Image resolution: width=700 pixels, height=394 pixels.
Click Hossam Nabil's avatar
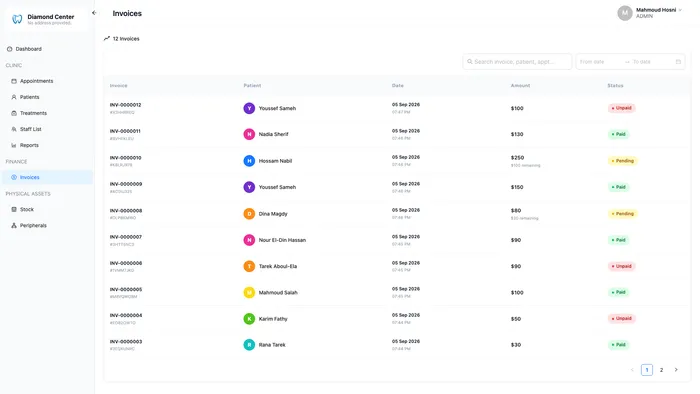[x=249, y=161]
